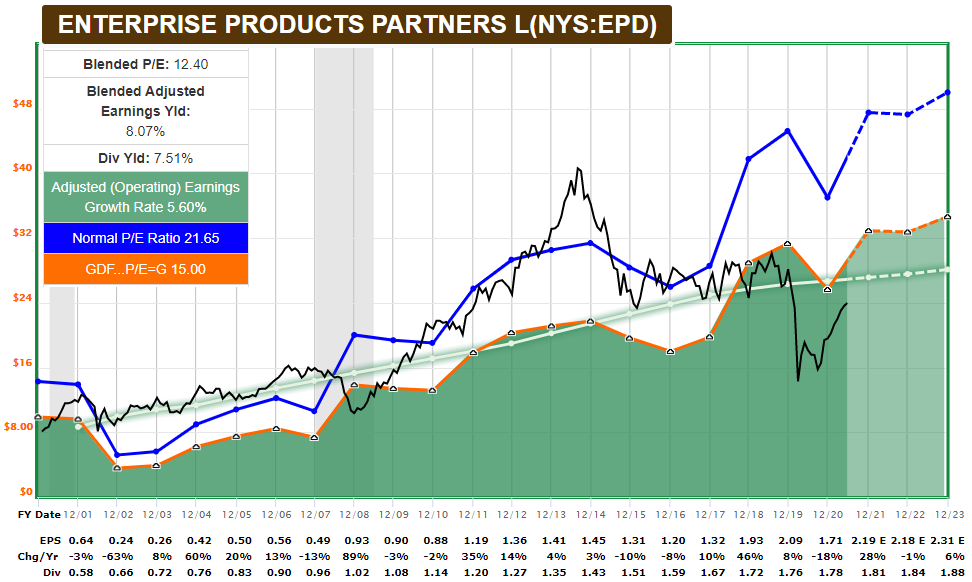Click the dividend value 1.02
972x582 pixels.
pyautogui.click(x=356, y=573)
